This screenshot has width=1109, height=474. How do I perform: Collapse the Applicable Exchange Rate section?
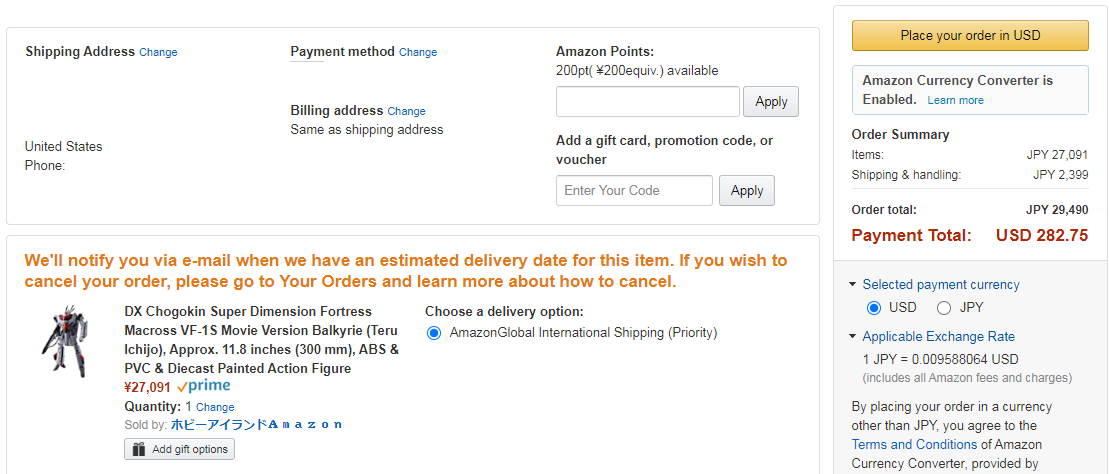coord(853,337)
